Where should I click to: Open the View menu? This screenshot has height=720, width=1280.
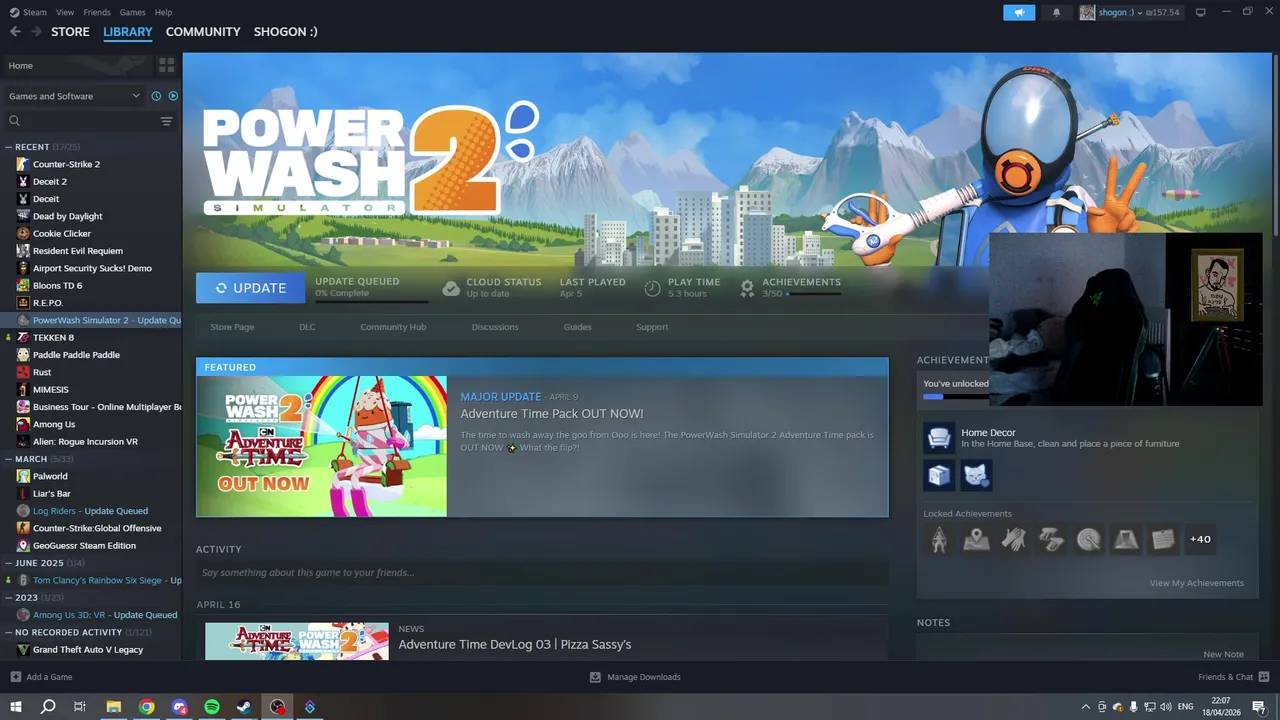coord(65,12)
